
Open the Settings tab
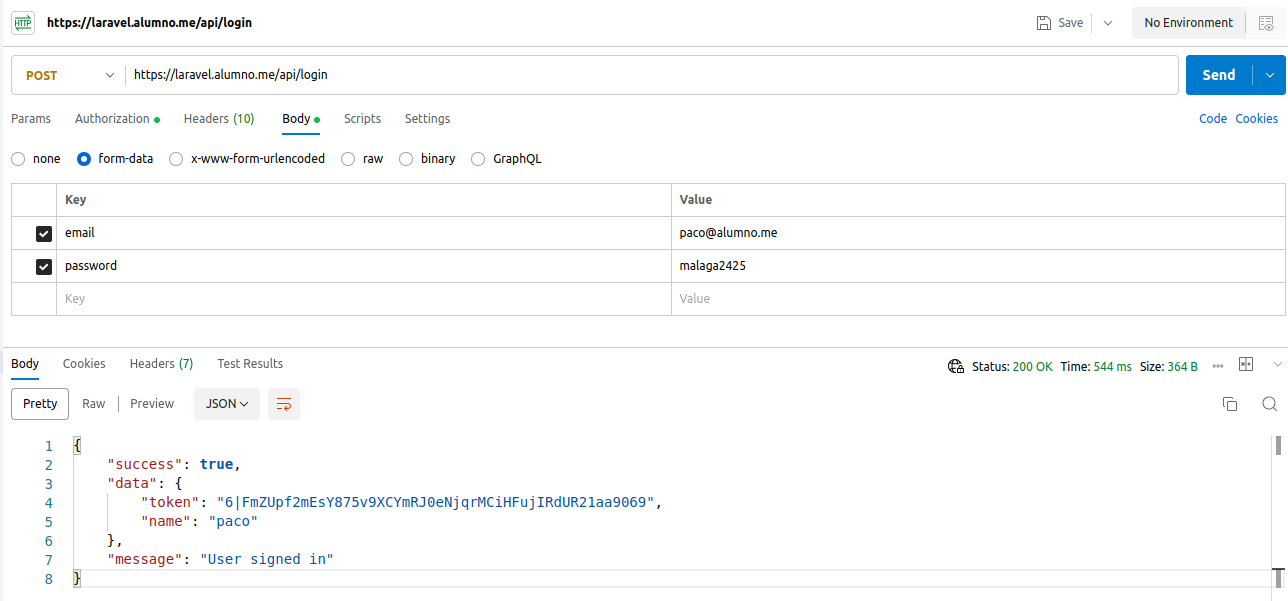[427, 119]
